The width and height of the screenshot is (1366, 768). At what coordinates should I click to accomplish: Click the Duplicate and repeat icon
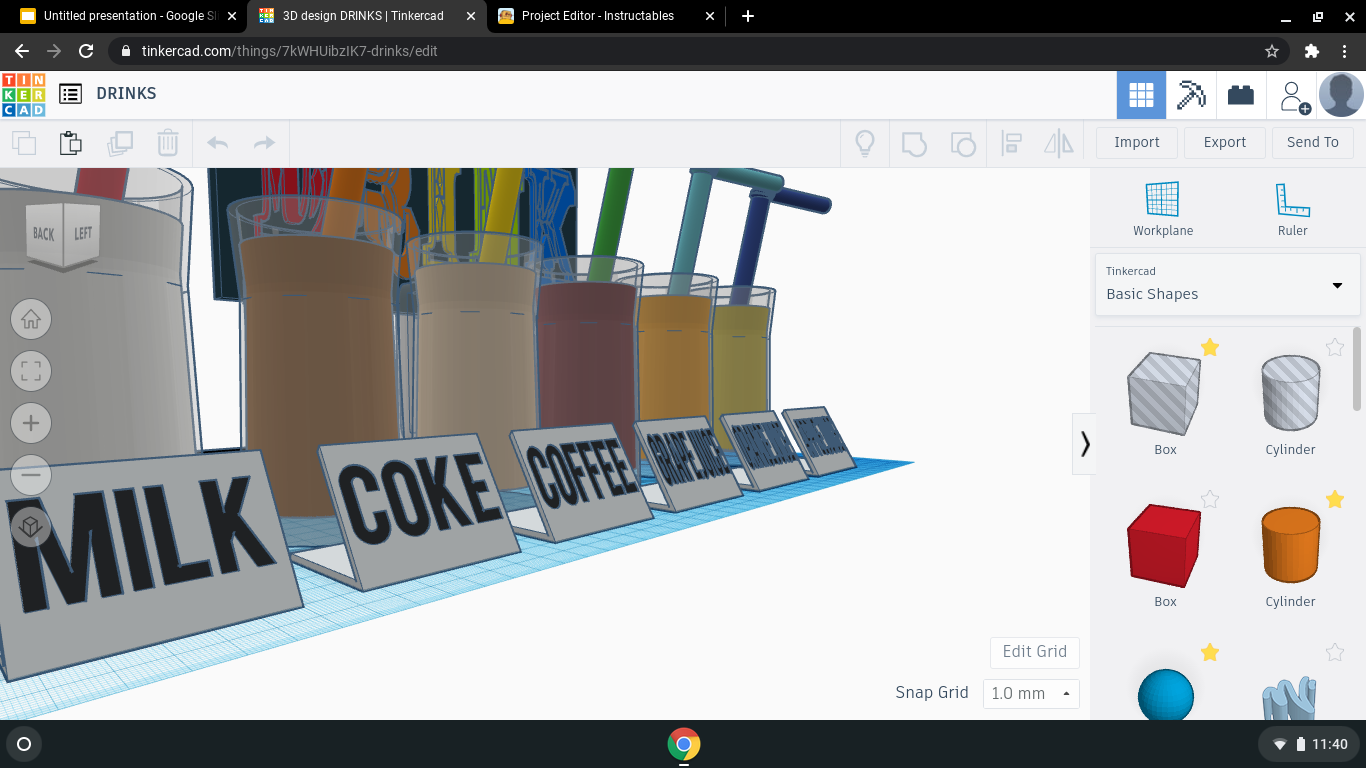(x=120, y=143)
